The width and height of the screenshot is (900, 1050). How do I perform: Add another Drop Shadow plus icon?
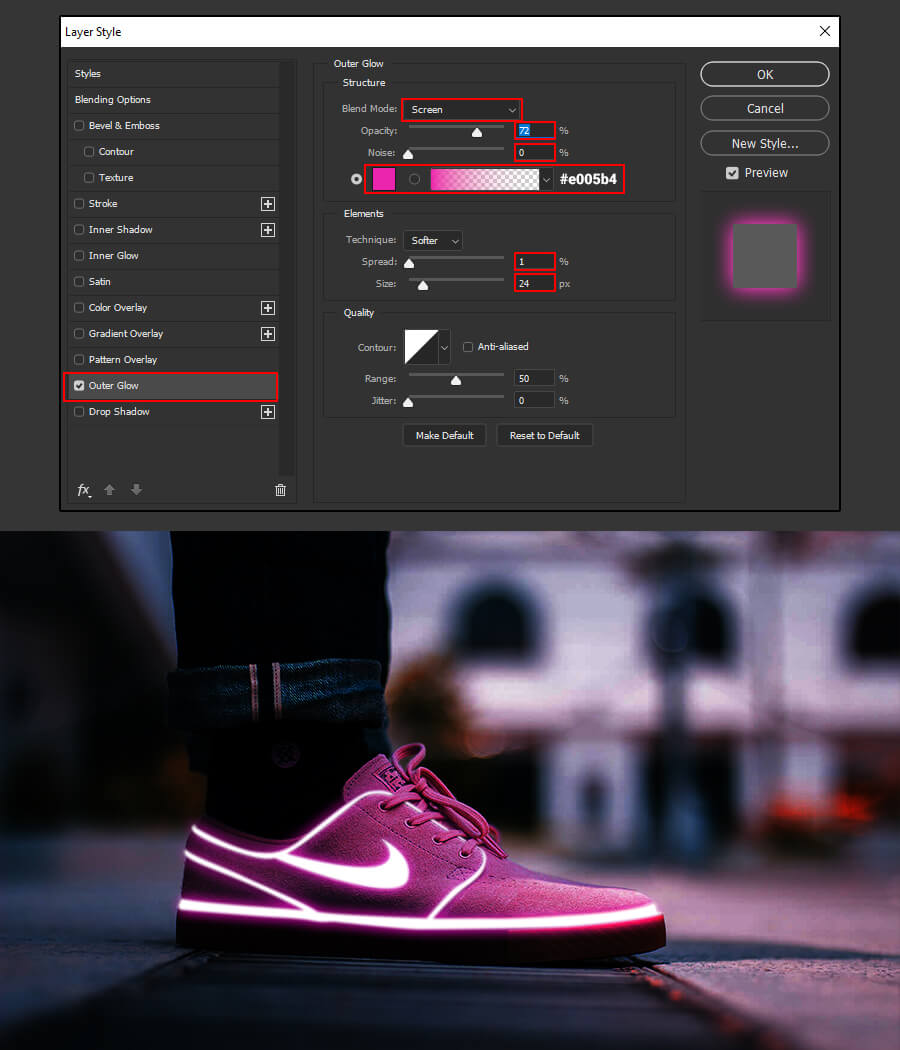[268, 412]
